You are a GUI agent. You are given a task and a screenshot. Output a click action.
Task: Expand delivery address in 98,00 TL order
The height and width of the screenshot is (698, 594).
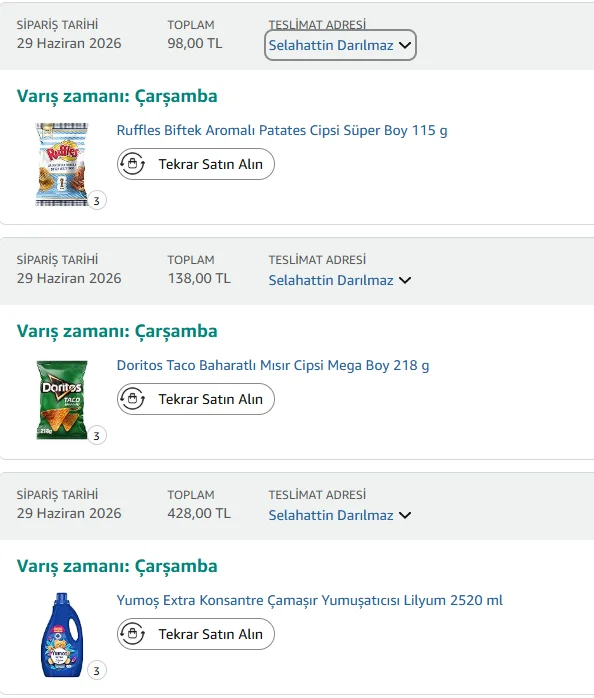pyautogui.click(x=340, y=45)
